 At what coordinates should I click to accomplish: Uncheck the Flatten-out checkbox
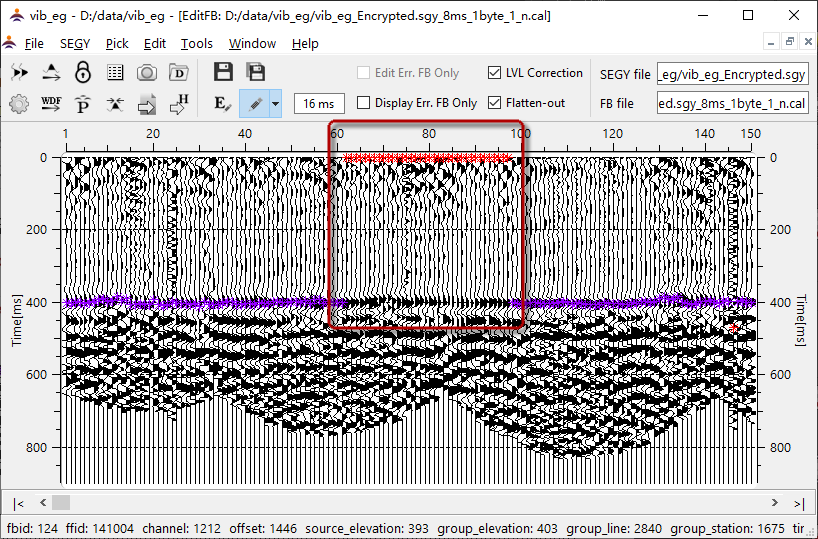pos(494,103)
